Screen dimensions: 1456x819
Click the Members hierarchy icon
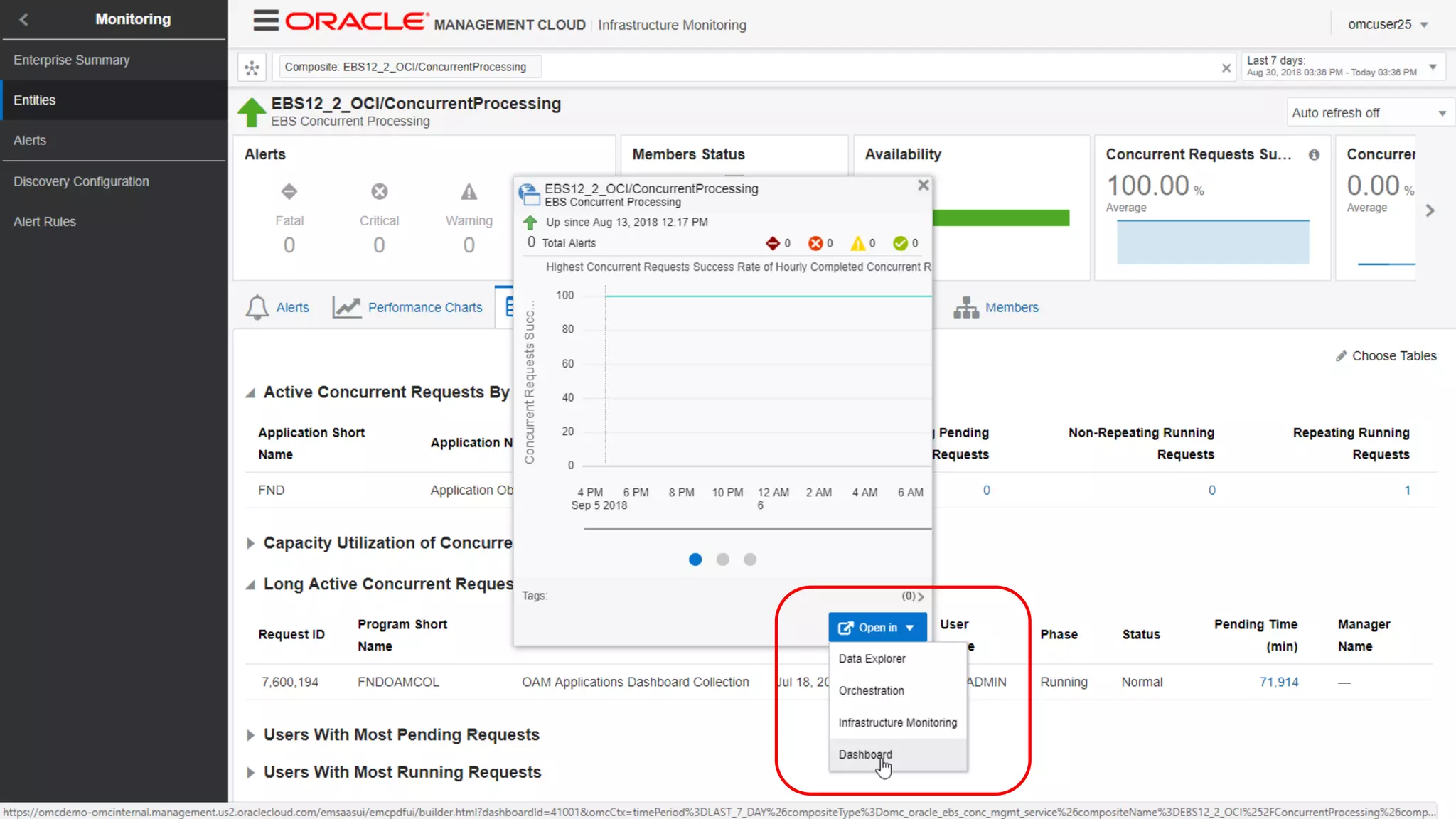click(966, 307)
